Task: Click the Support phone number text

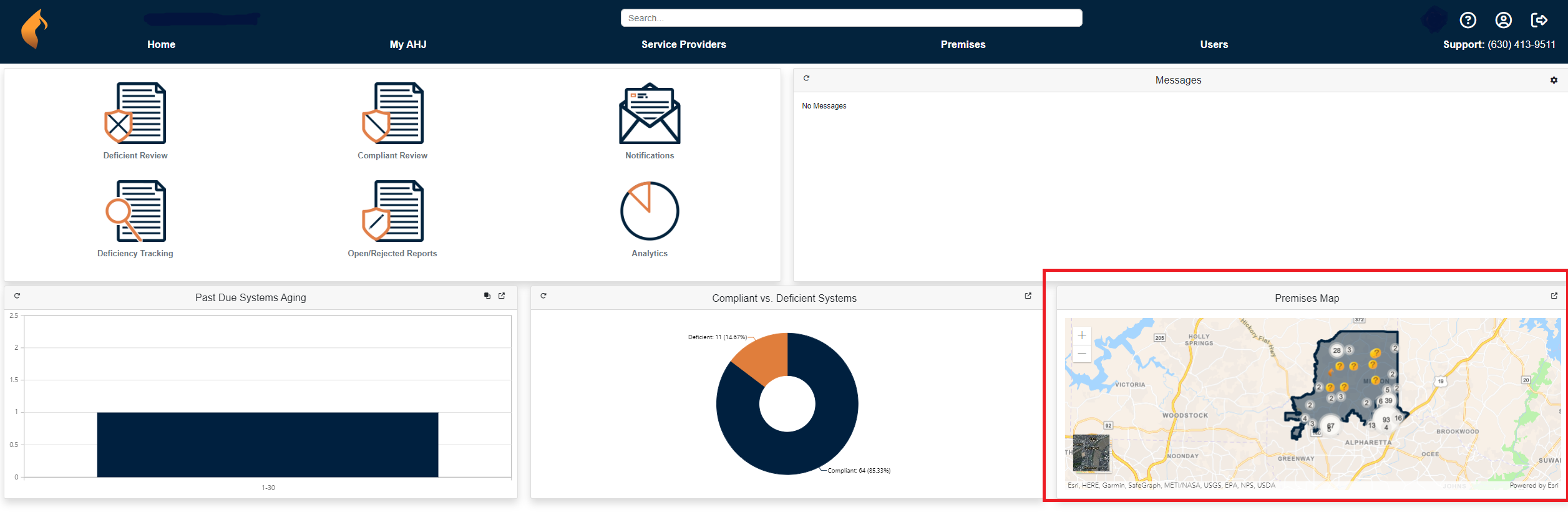Action: pyautogui.click(x=1499, y=44)
